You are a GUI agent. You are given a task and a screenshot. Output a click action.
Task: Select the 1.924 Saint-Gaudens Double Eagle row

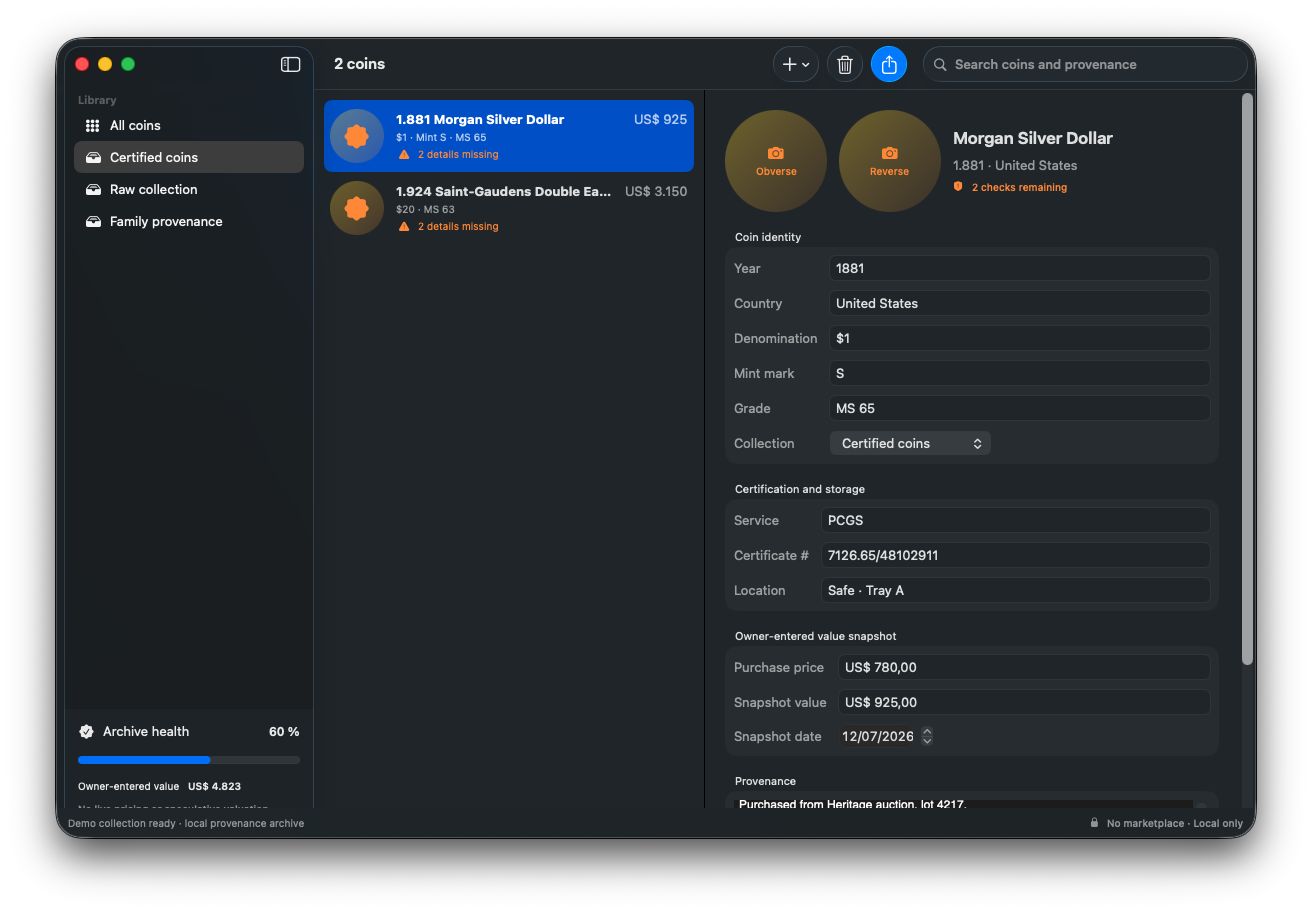pos(509,208)
